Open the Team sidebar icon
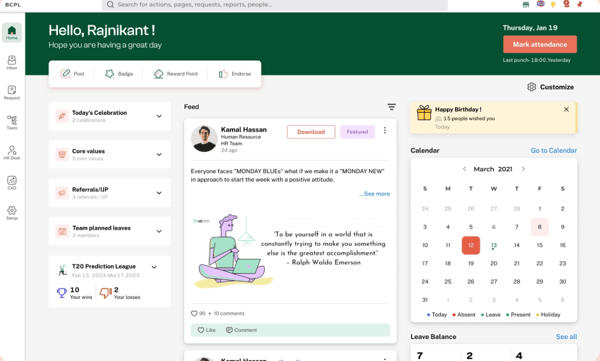This screenshot has height=361, width=600. (x=12, y=122)
